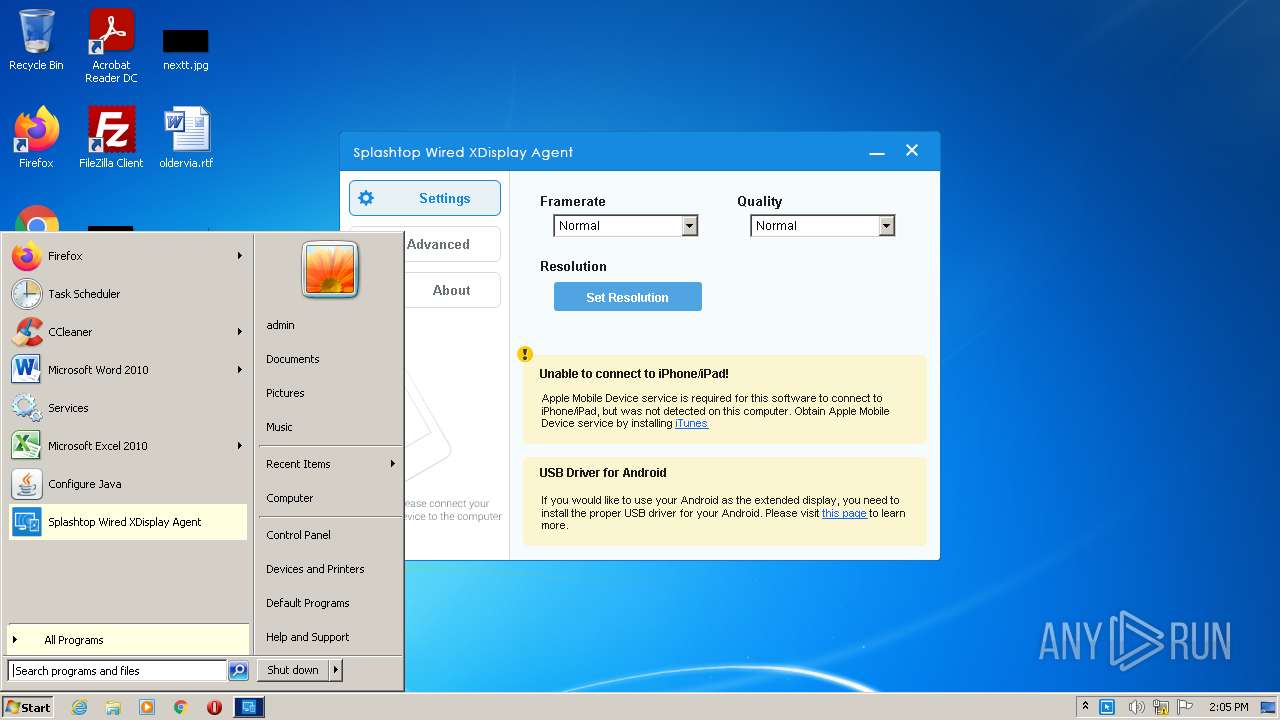Open Devices and Printers
The width and height of the screenshot is (1280, 720).
[330, 569]
